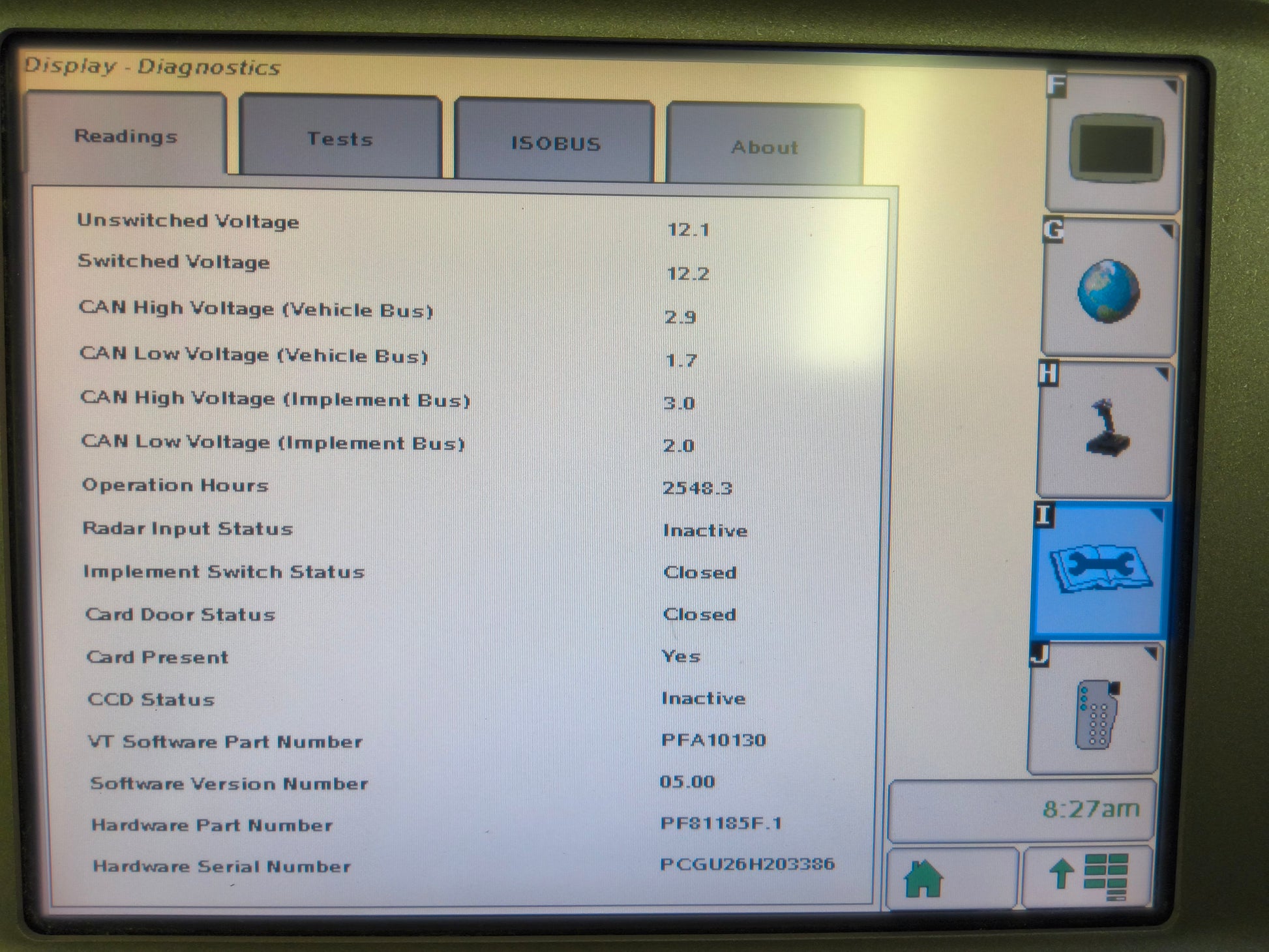The image size is (1269, 952).
Task: Select the VT Software Part Number PFA10130
Action: point(713,740)
